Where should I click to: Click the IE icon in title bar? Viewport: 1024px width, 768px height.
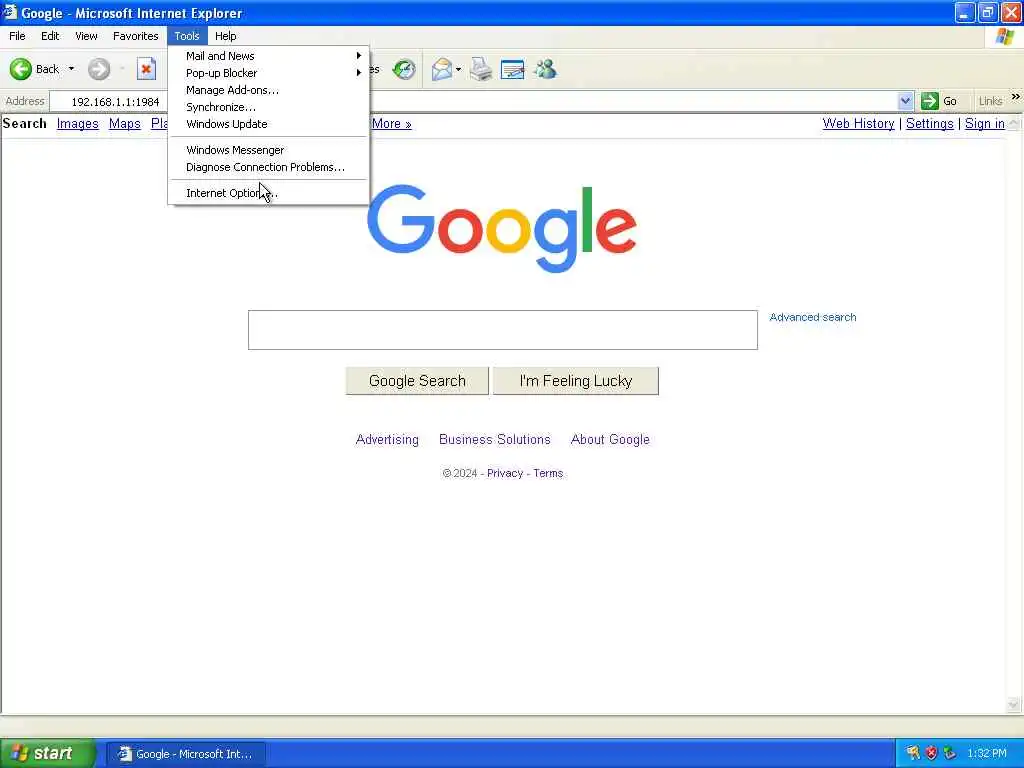(9, 12)
